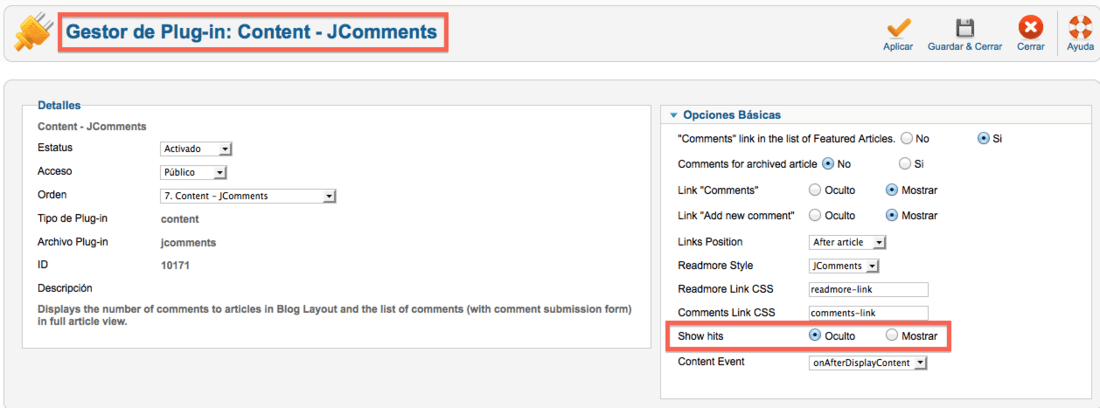
Task: Collapse the Opciones Básicas panel arrow
Action: tap(673, 115)
